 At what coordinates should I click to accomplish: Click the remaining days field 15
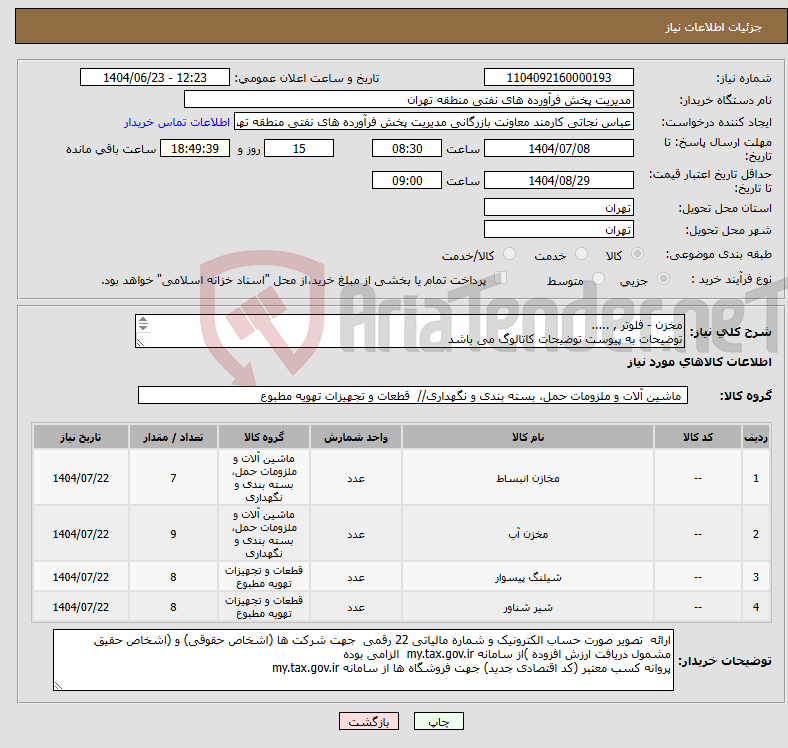(299, 148)
